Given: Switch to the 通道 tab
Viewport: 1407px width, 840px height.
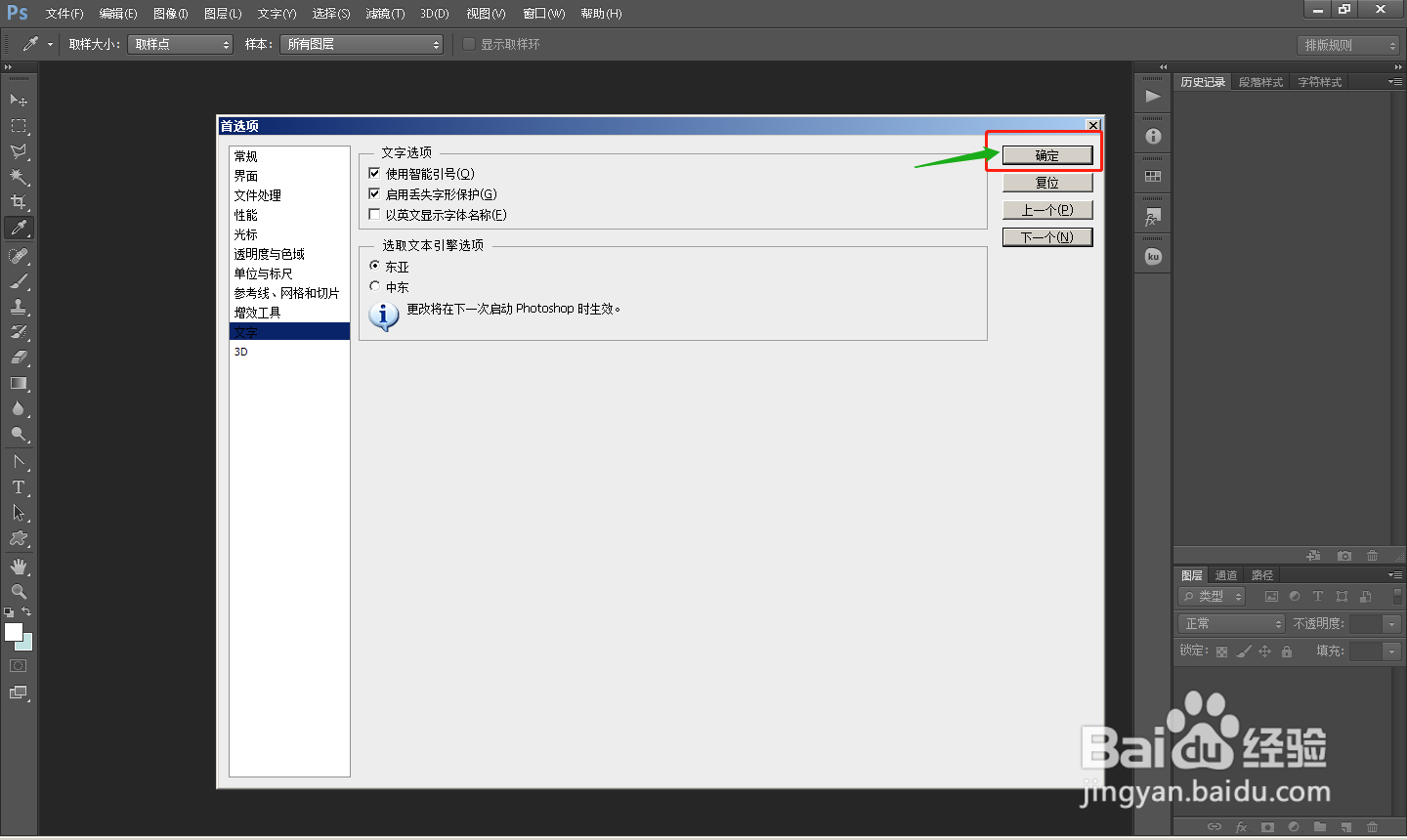Looking at the screenshot, I should pyautogui.click(x=1226, y=575).
